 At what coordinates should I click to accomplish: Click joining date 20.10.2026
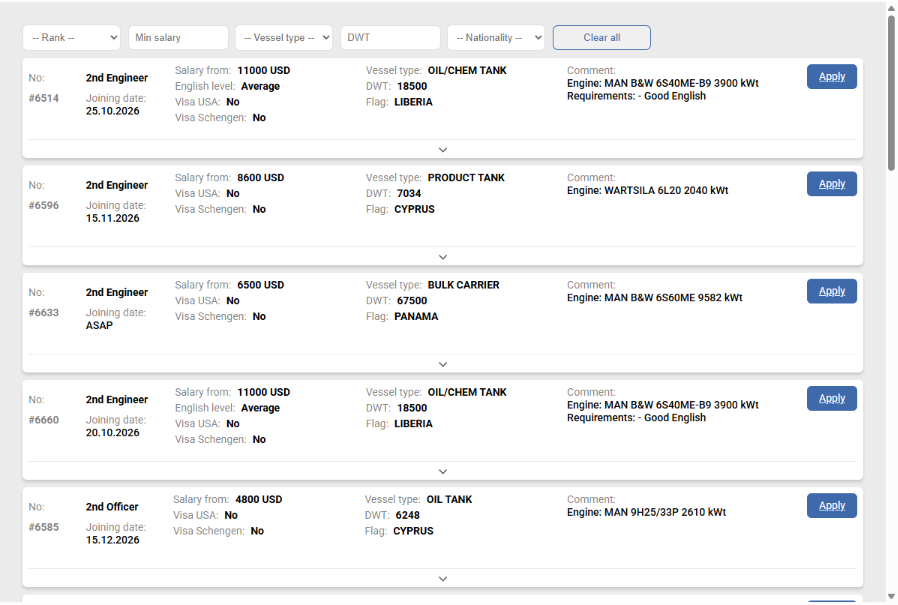point(113,433)
